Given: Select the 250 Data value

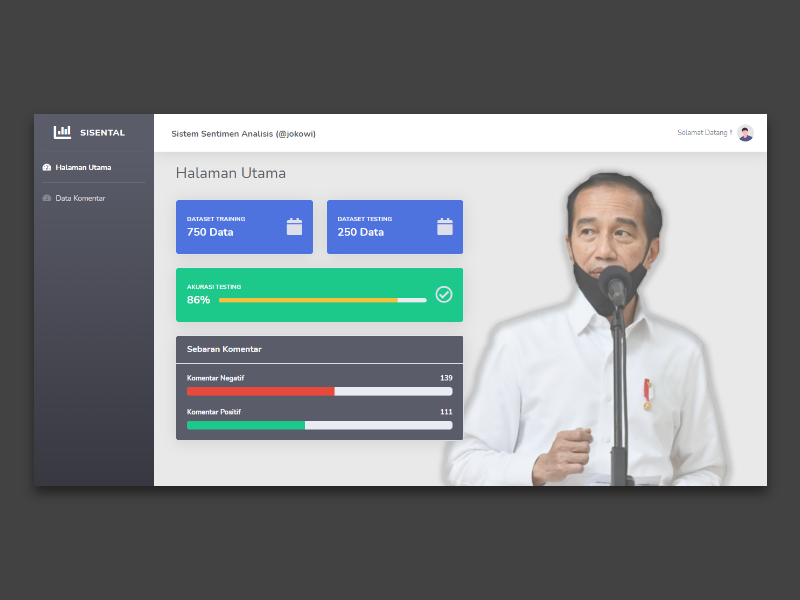Looking at the screenshot, I should click(361, 232).
